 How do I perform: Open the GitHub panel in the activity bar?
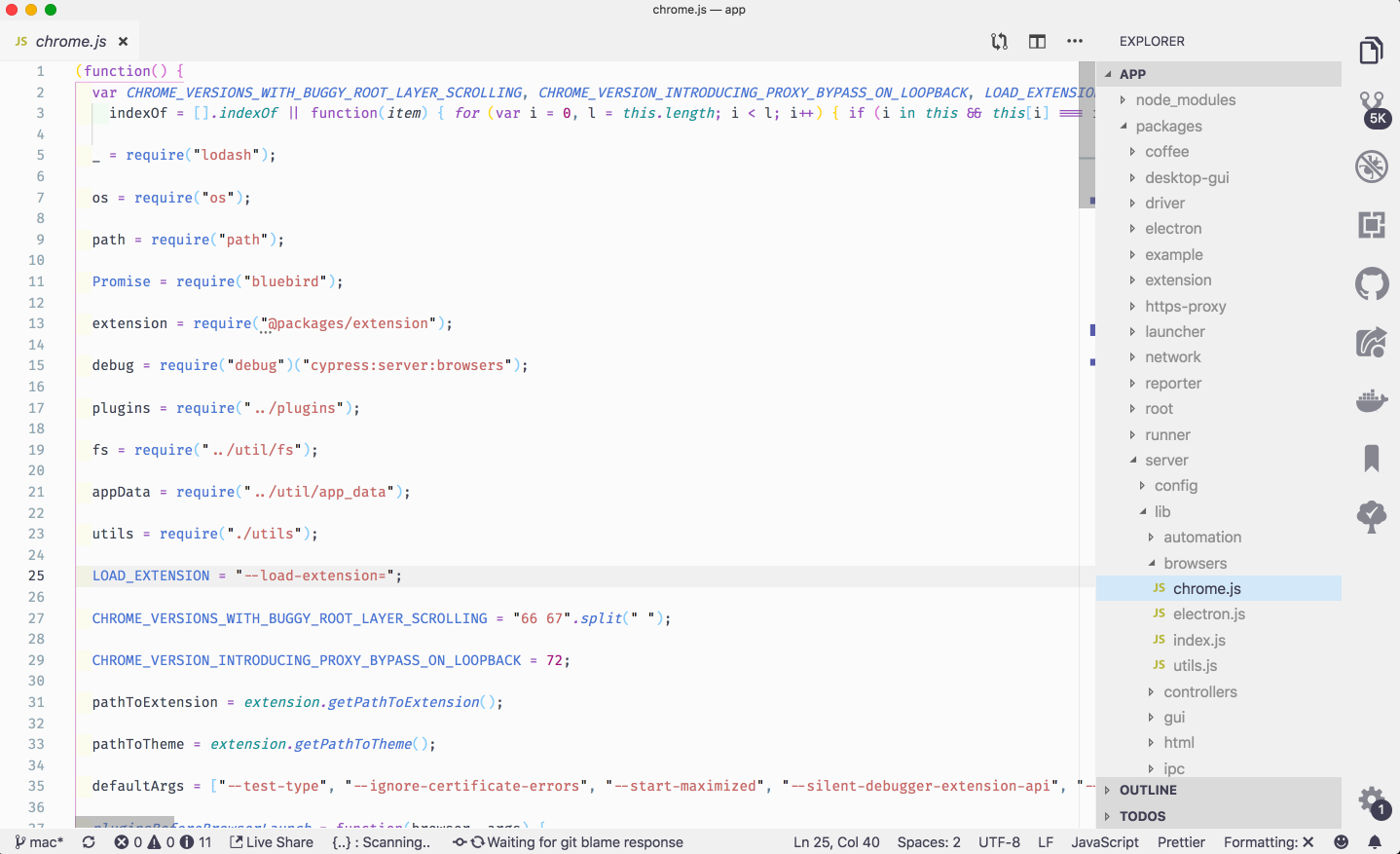[1371, 283]
